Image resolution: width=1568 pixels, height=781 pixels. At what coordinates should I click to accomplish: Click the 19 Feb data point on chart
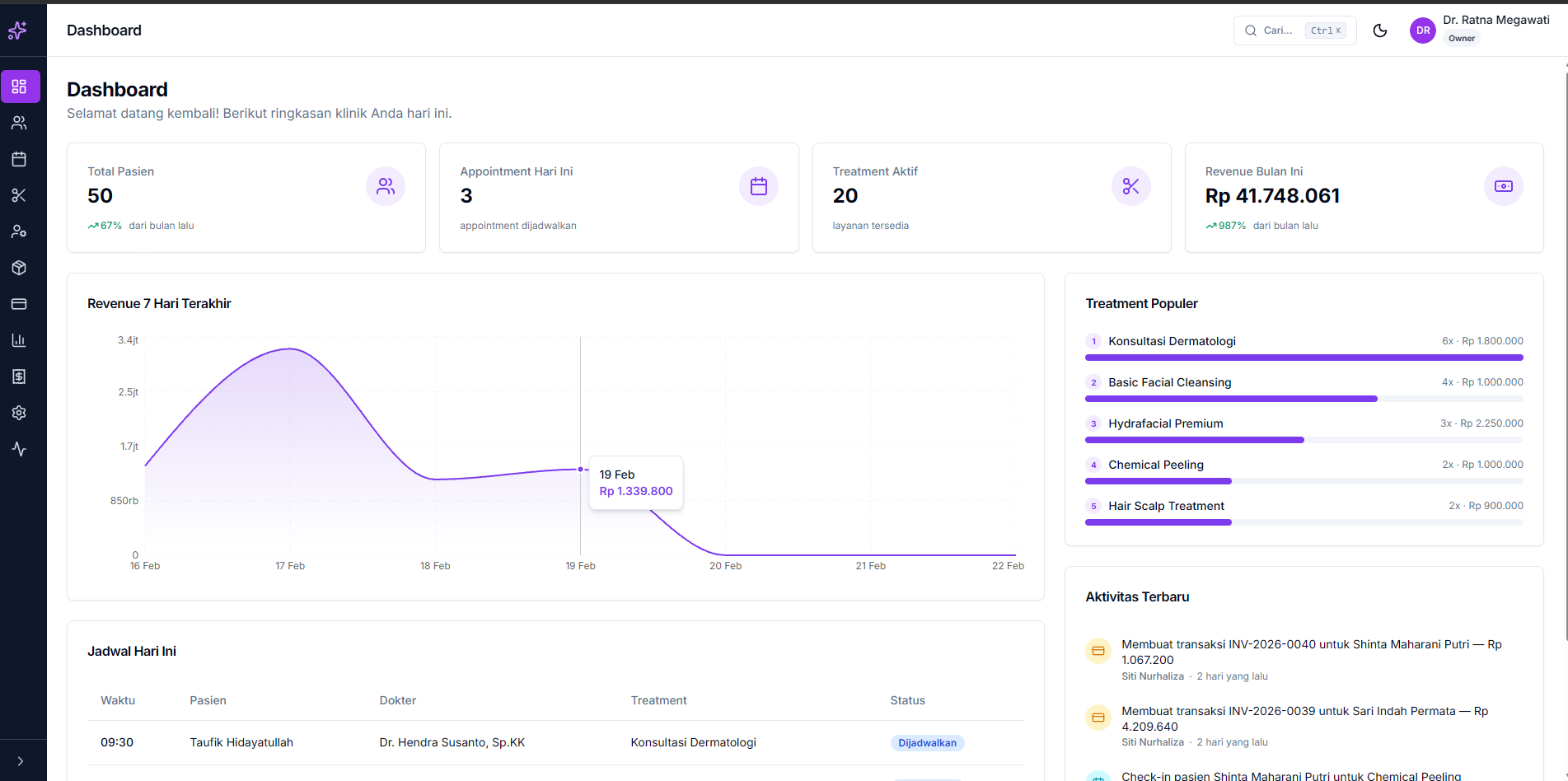pyautogui.click(x=581, y=469)
